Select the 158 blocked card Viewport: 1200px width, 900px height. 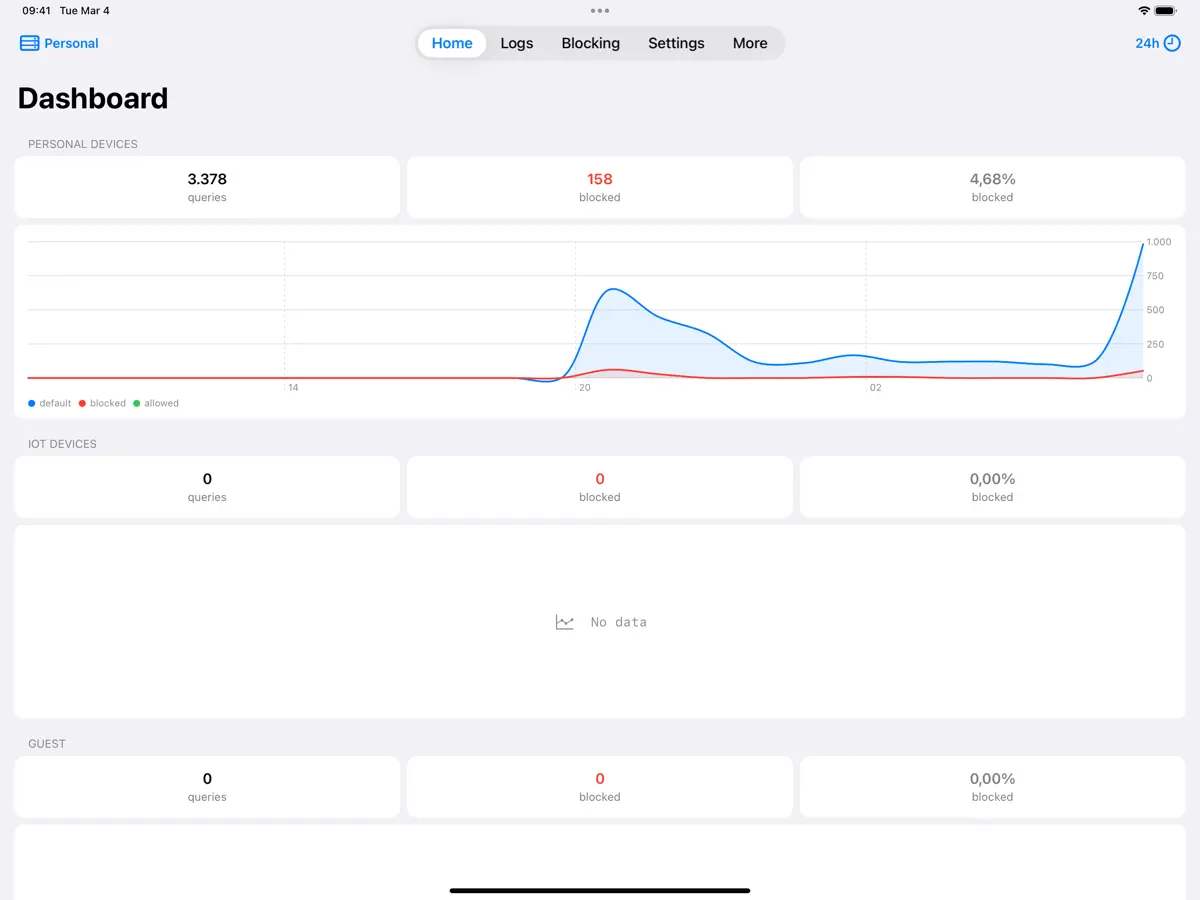pos(600,187)
